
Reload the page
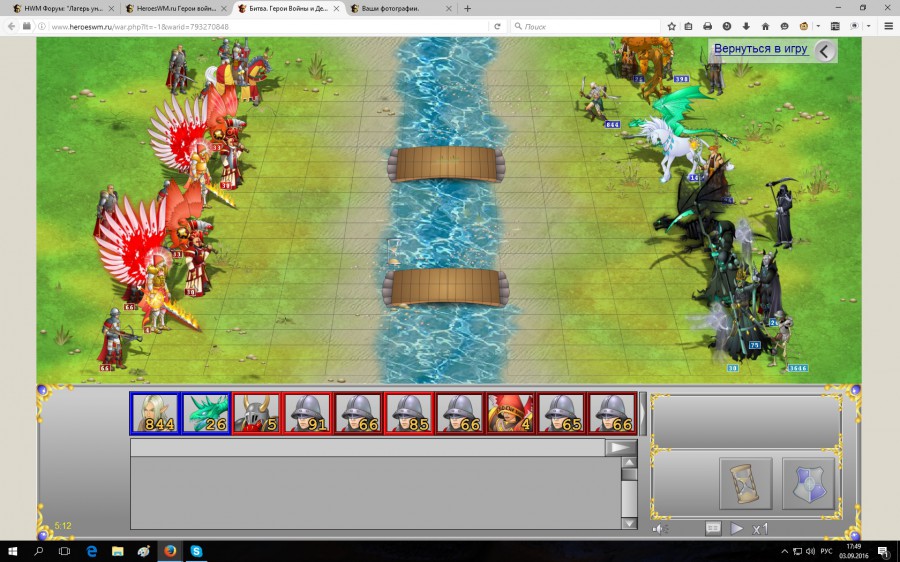coord(497,26)
